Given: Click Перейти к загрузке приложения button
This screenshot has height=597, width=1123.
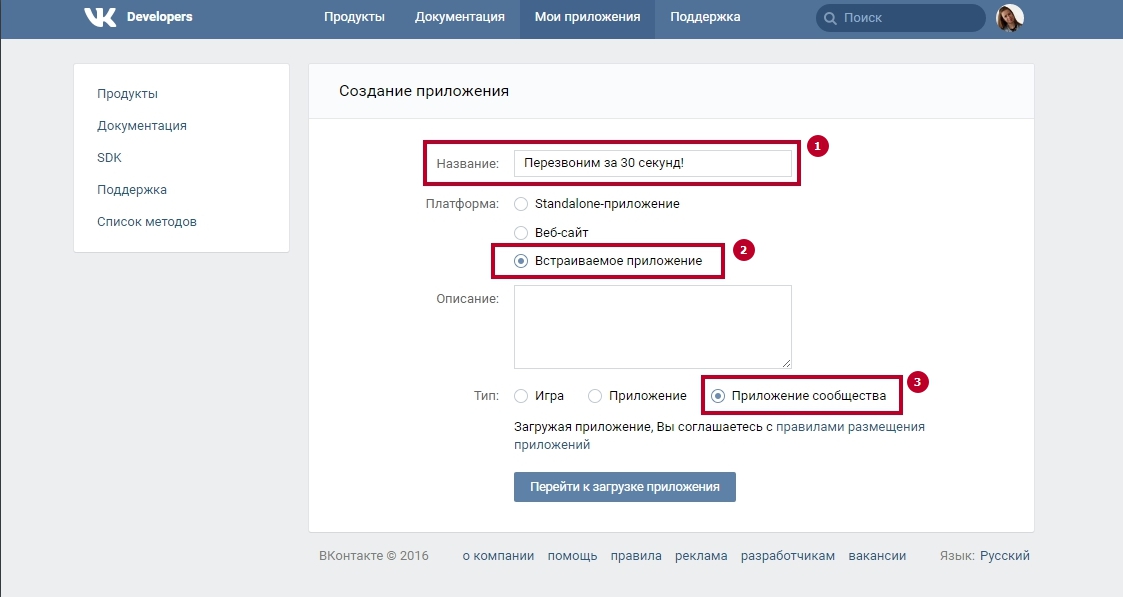Looking at the screenshot, I should (x=625, y=487).
